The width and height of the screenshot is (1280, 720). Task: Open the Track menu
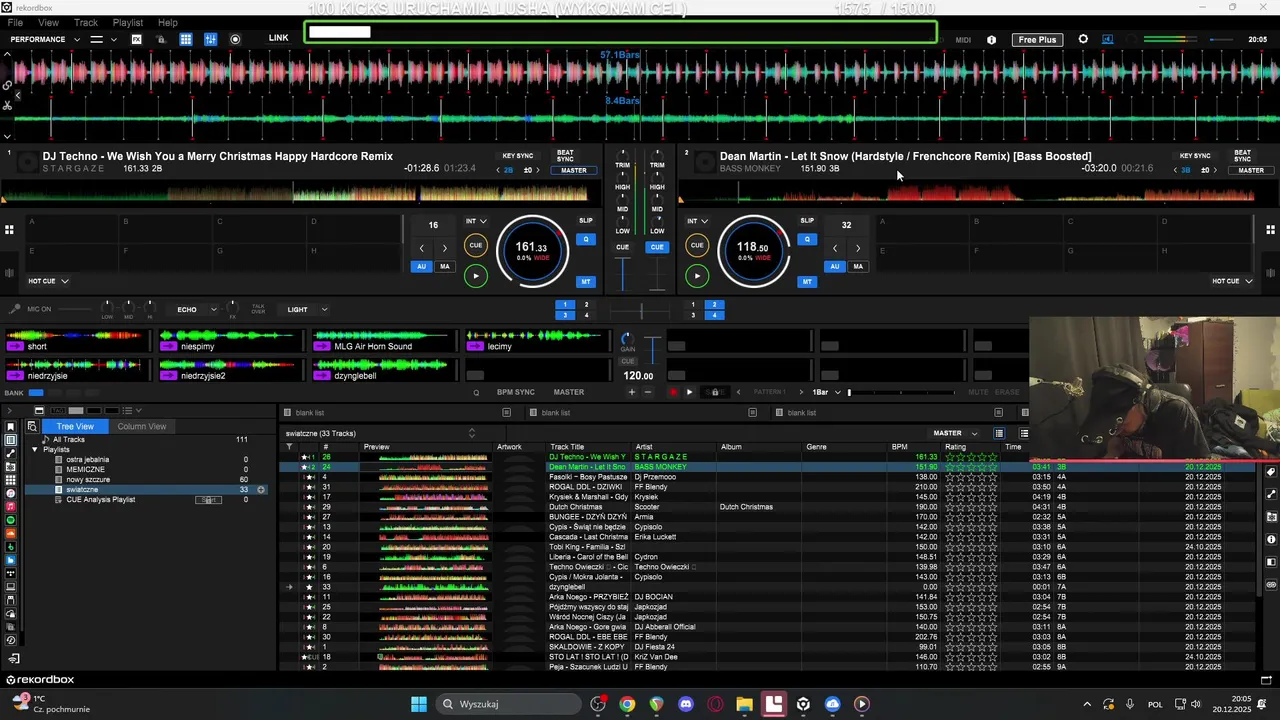[x=86, y=23]
